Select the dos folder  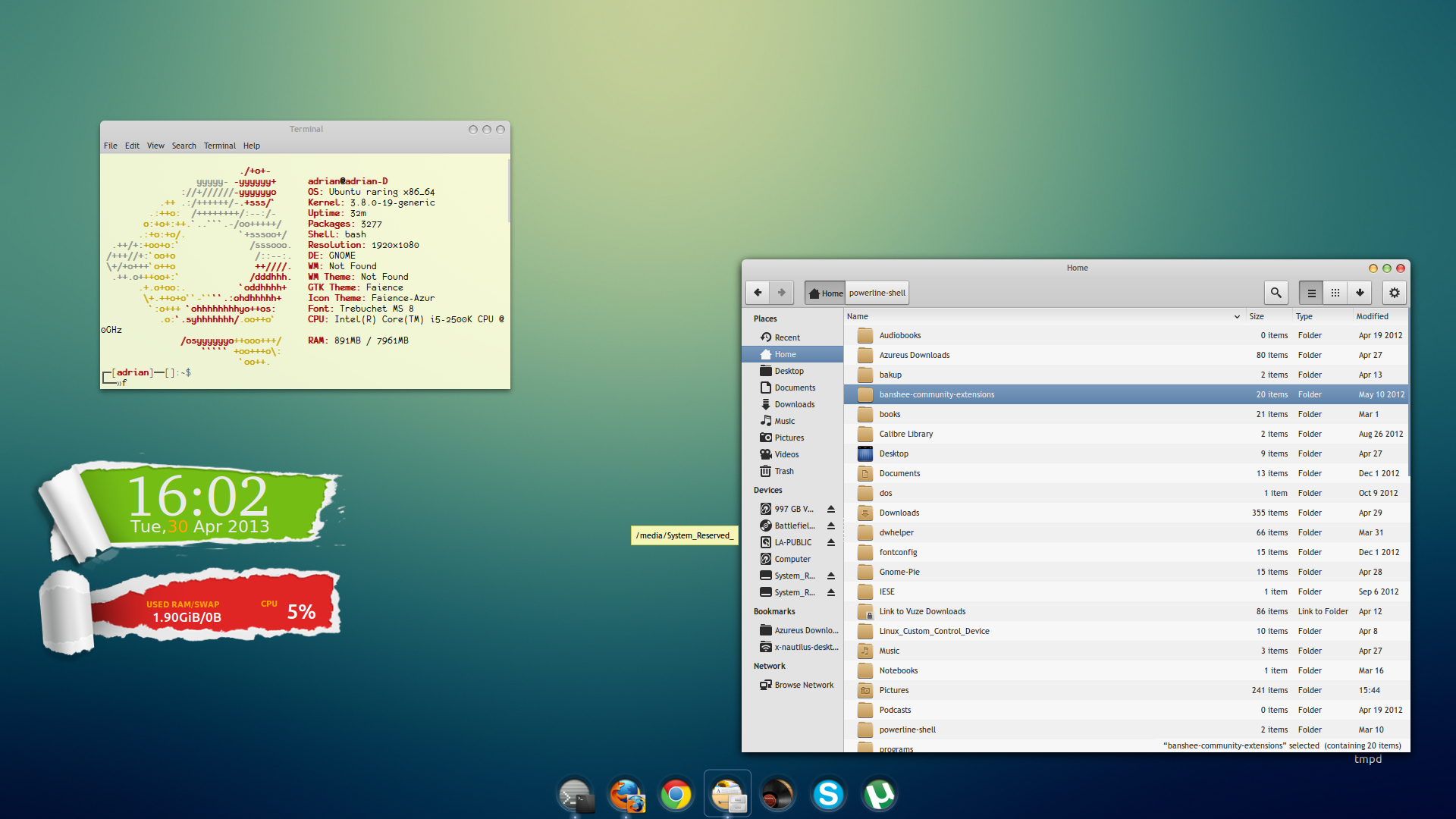(x=1126, y=493)
